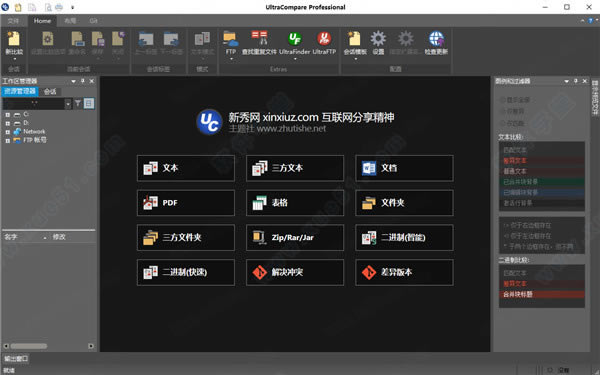Open the 输出窗口 output window tab

16,359
